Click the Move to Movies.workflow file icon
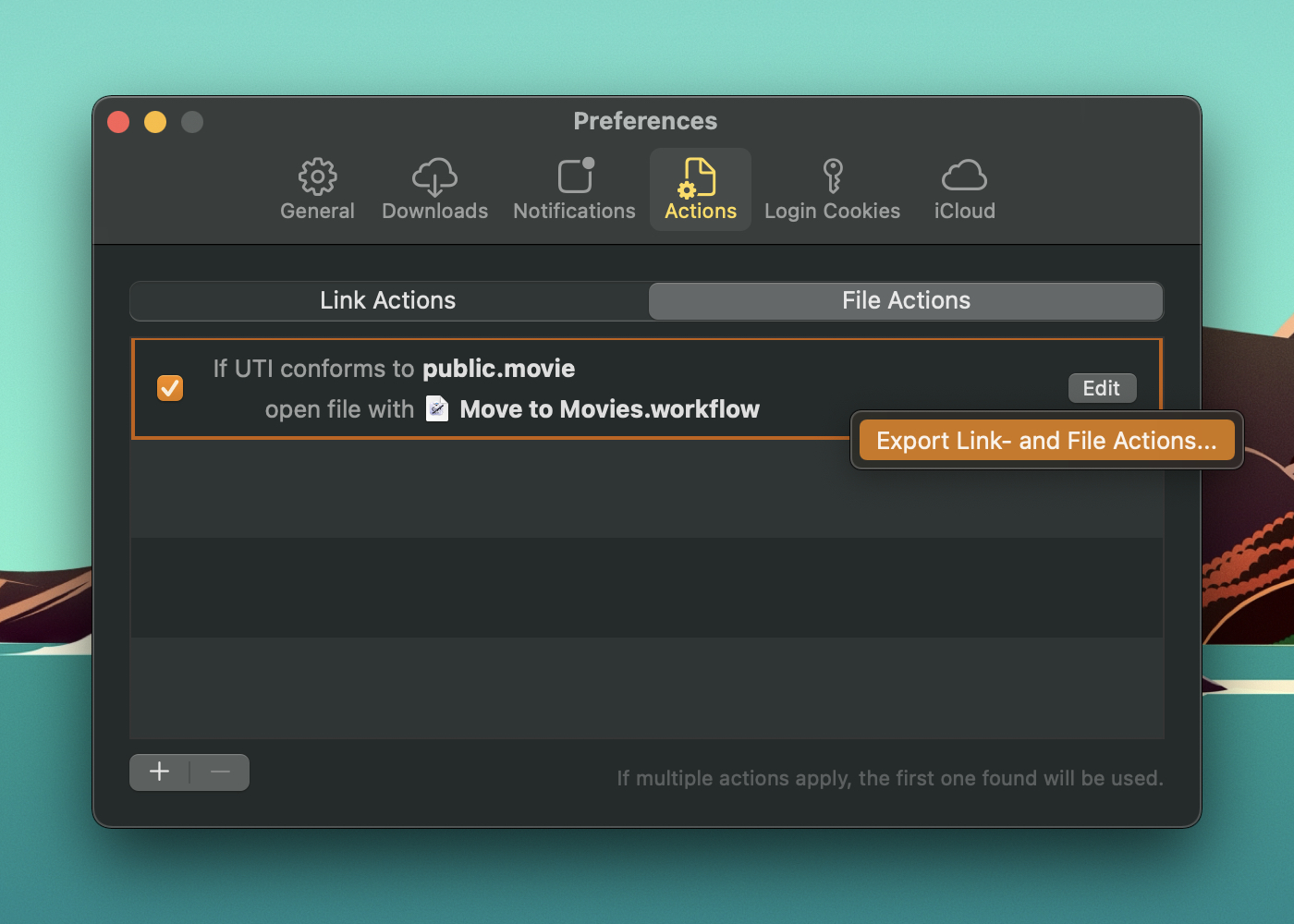This screenshot has height=924, width=1294. (x=437, y=408)
